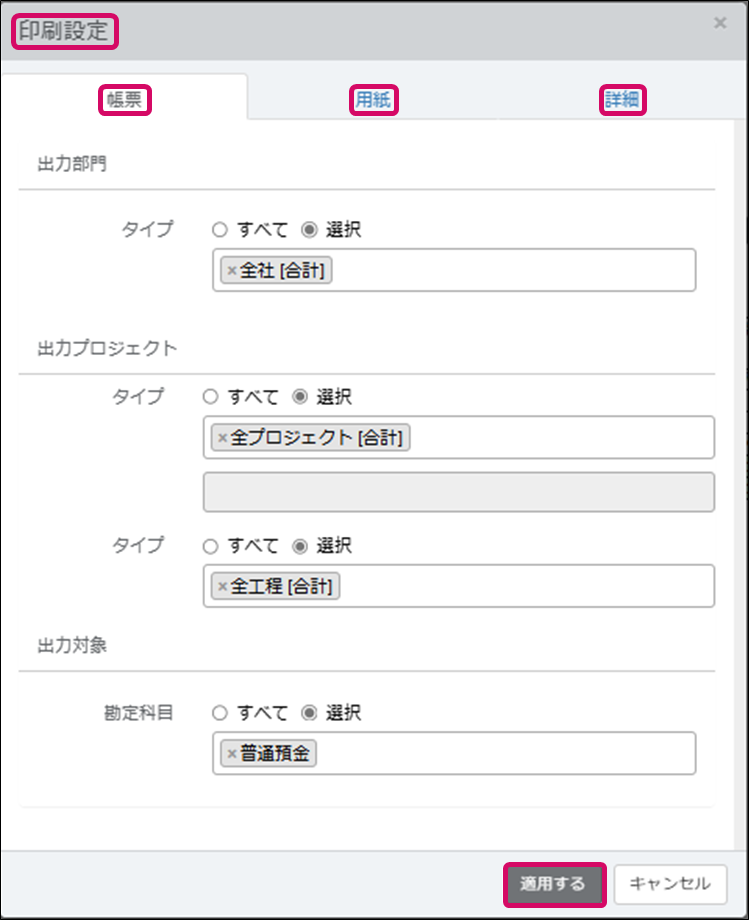Set 勘定科目 to すべて
Image resolution: width=749 pixels, height=920 pixels.
point(220,713)
